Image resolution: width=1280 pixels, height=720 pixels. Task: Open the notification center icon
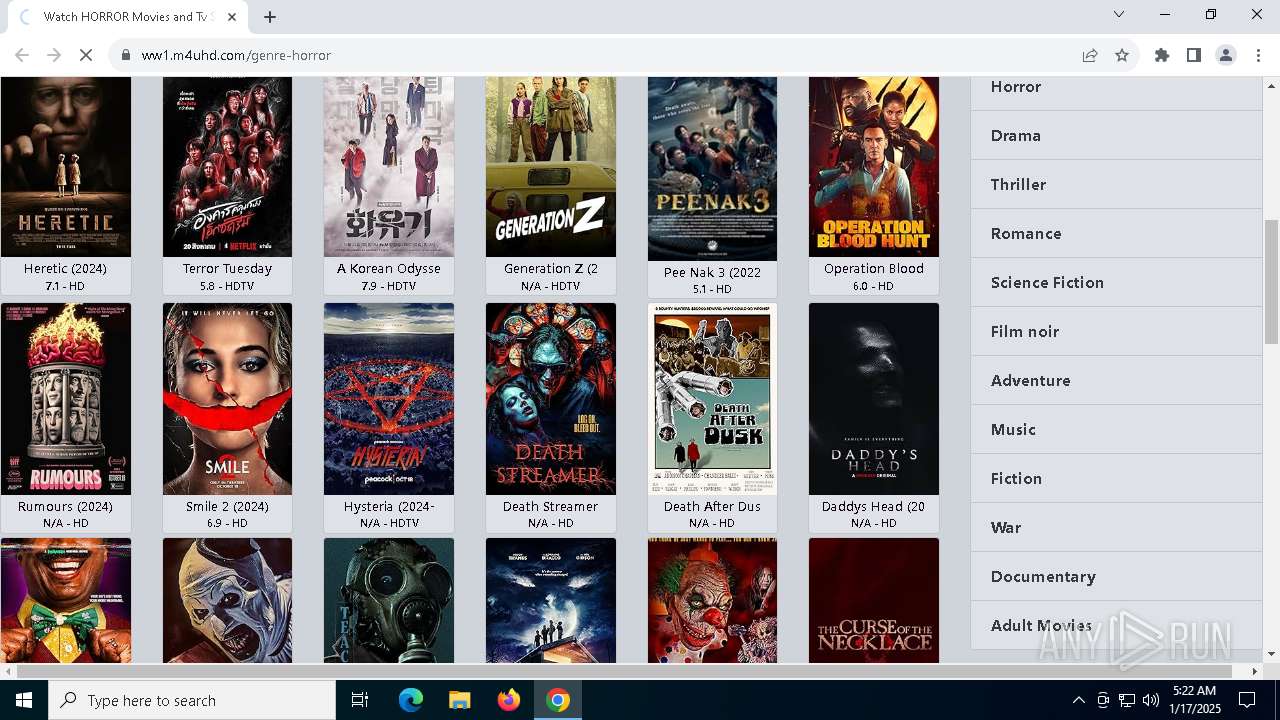click(x=1247, y=700)
